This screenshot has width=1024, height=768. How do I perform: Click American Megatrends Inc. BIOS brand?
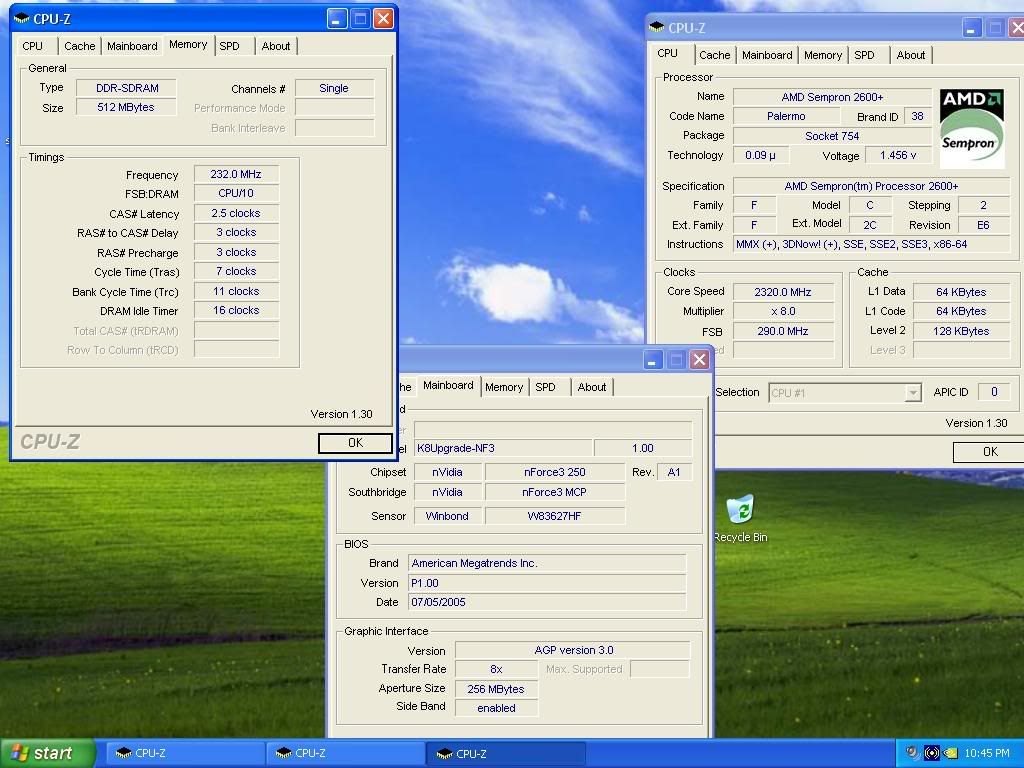coord(547,563)
